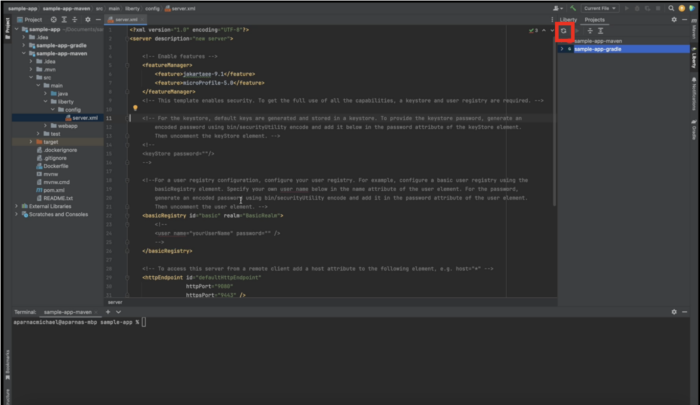Open the Liberty panel settings gear

[x=674, y=20]
